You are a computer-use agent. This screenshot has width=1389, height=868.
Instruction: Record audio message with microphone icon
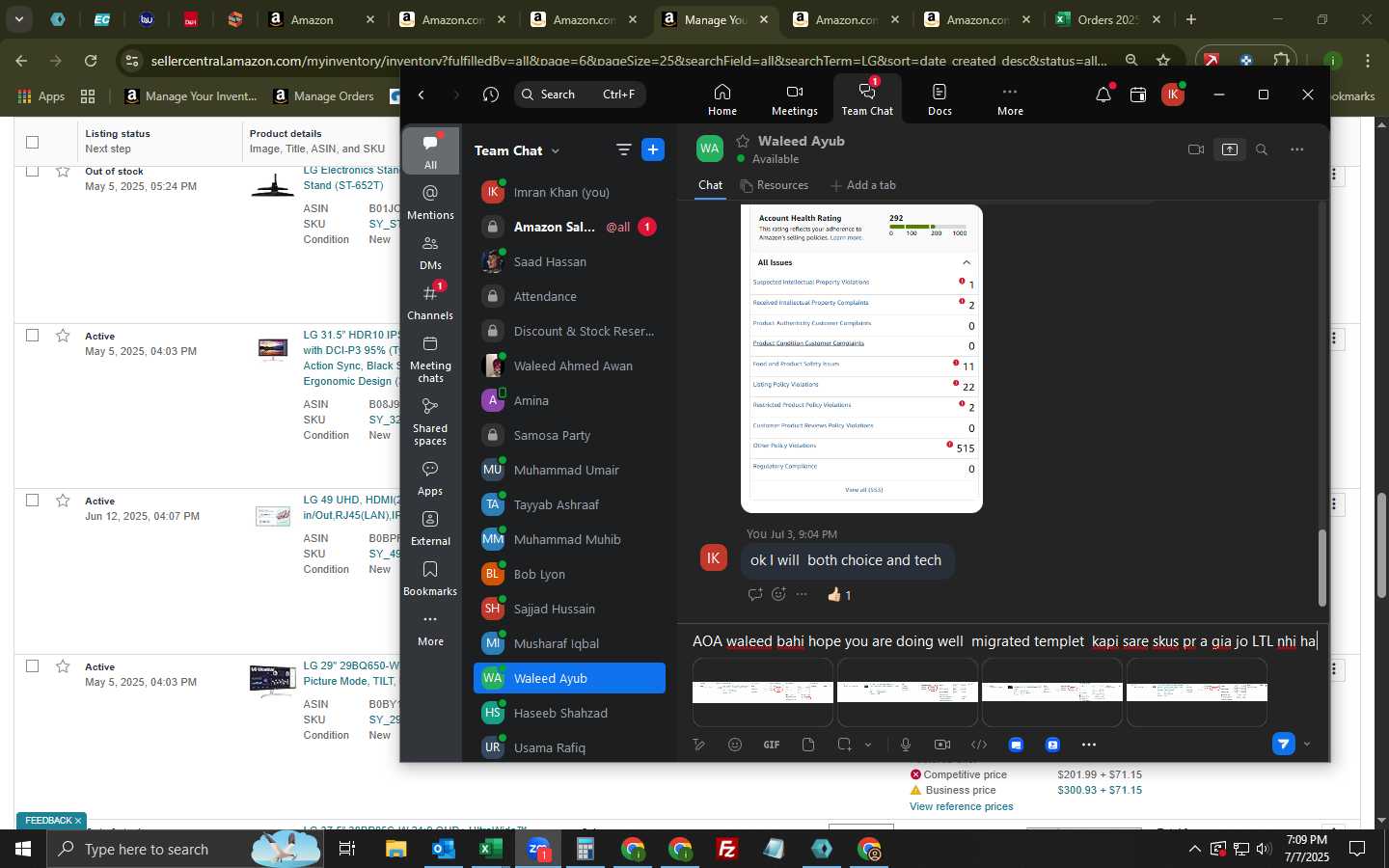[x=905, y=745]
